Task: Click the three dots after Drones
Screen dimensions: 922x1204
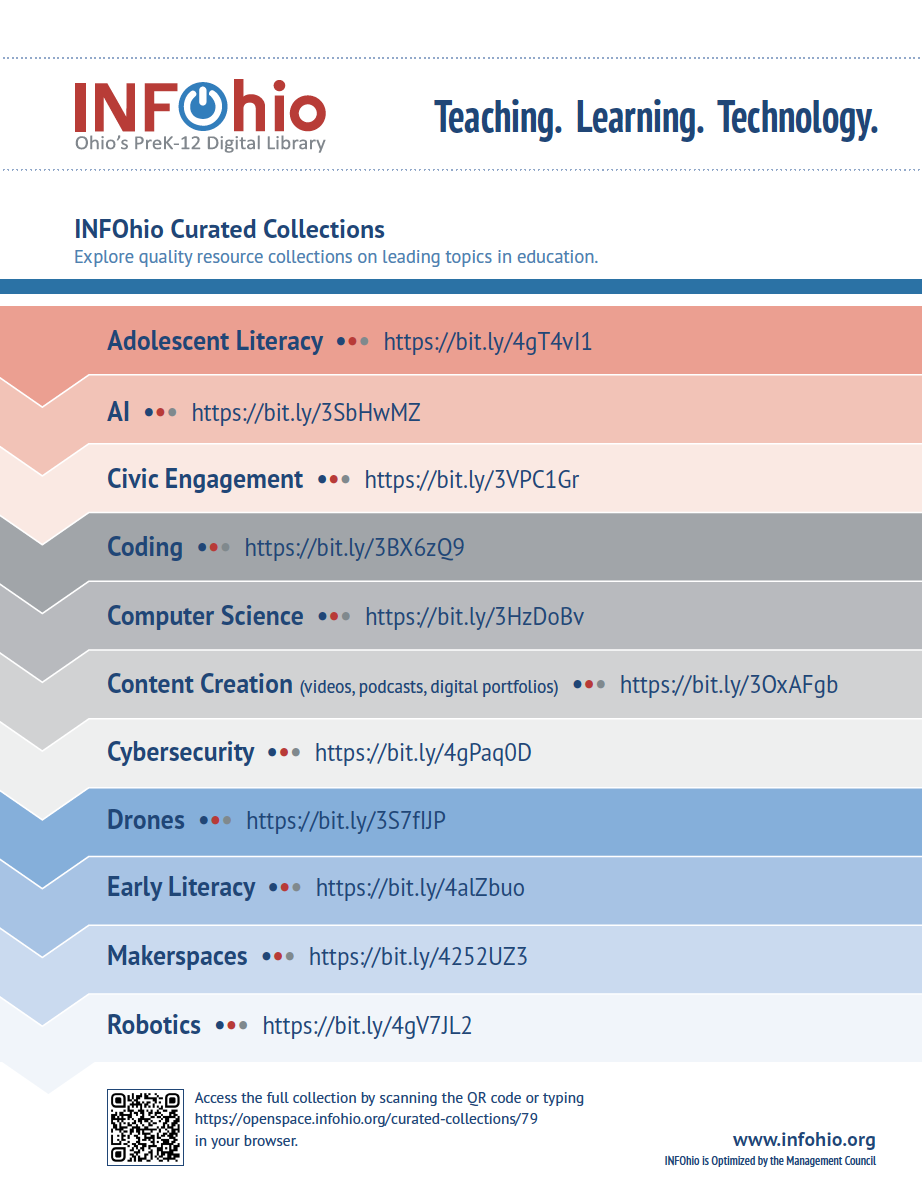Action: [x=215, y=821]
